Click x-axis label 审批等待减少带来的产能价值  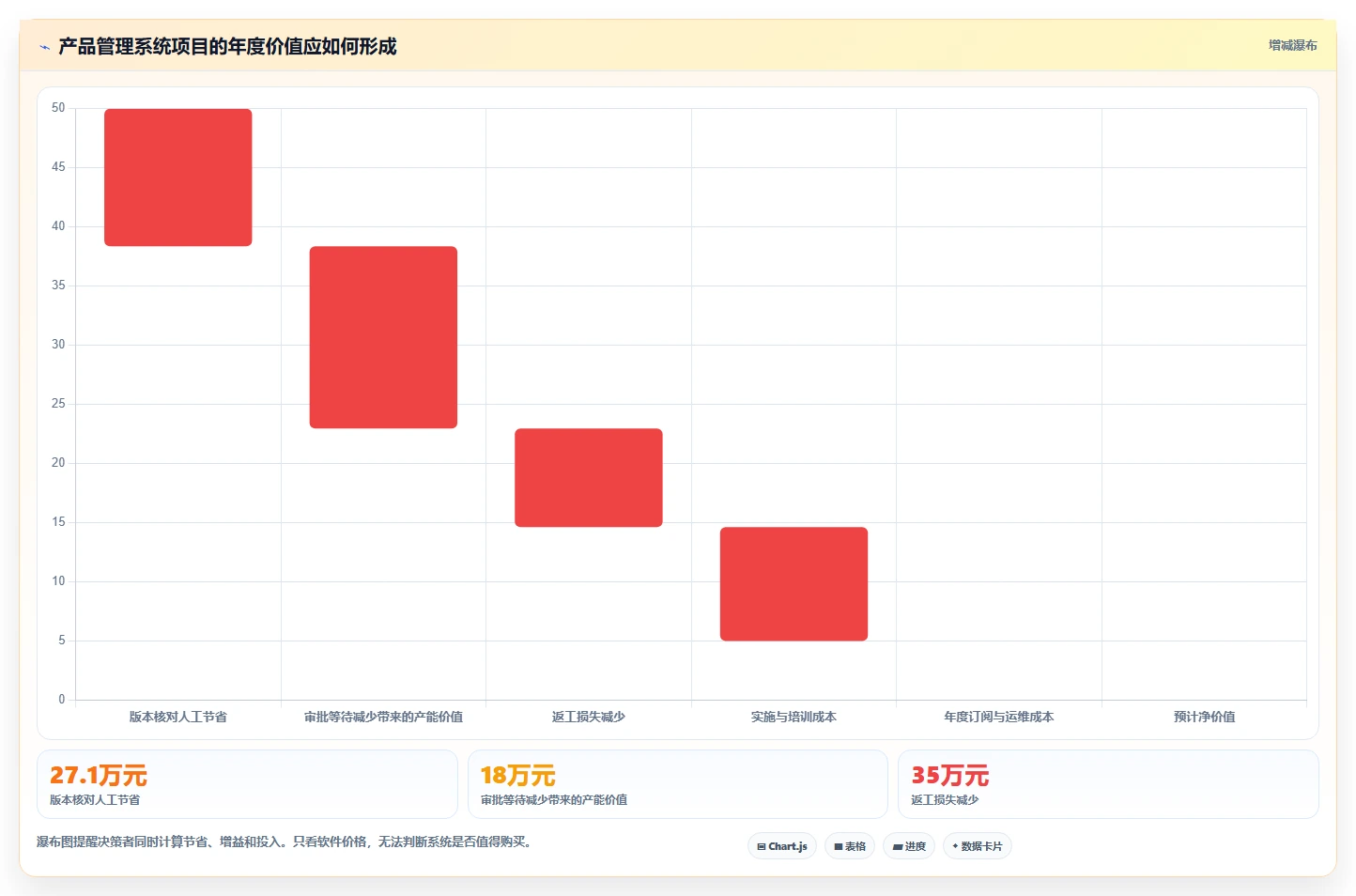pos(383,717)
